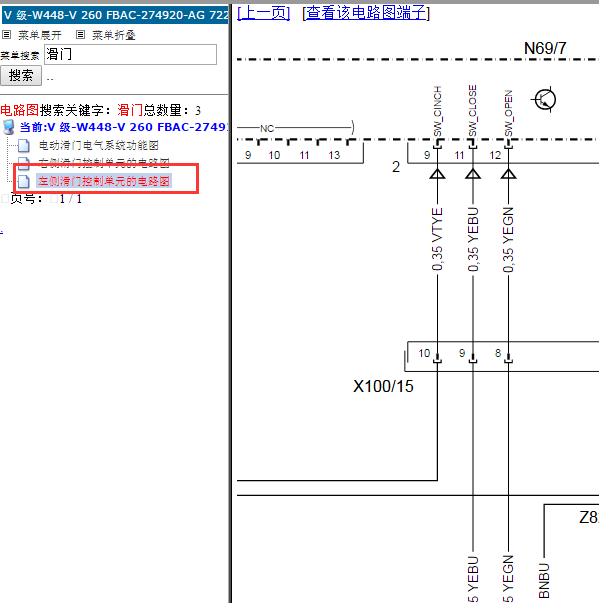Click the connector number 2 label
This screenshot has width=599, height=603.
(396, 167)
